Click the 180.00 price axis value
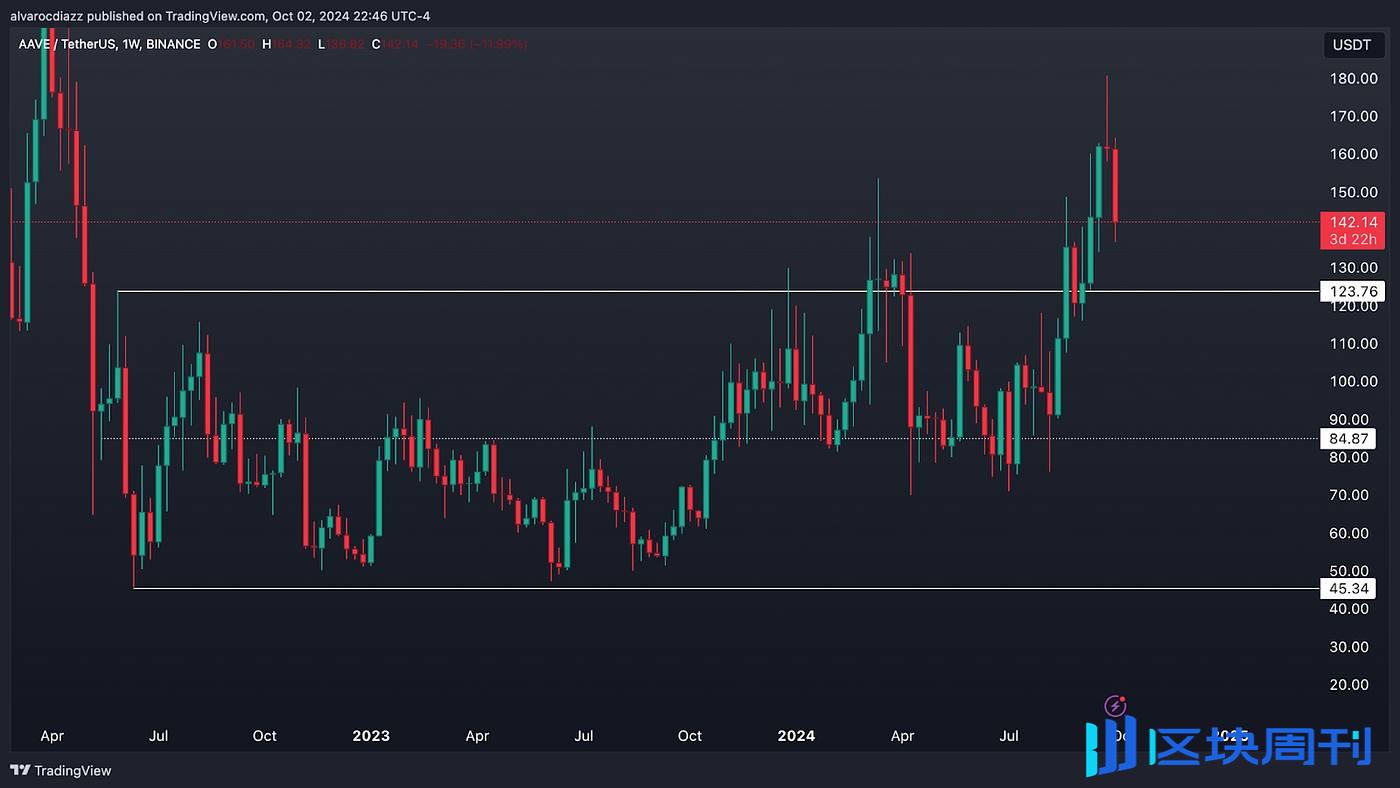 pyautogui.click(x=1353, y=78)
